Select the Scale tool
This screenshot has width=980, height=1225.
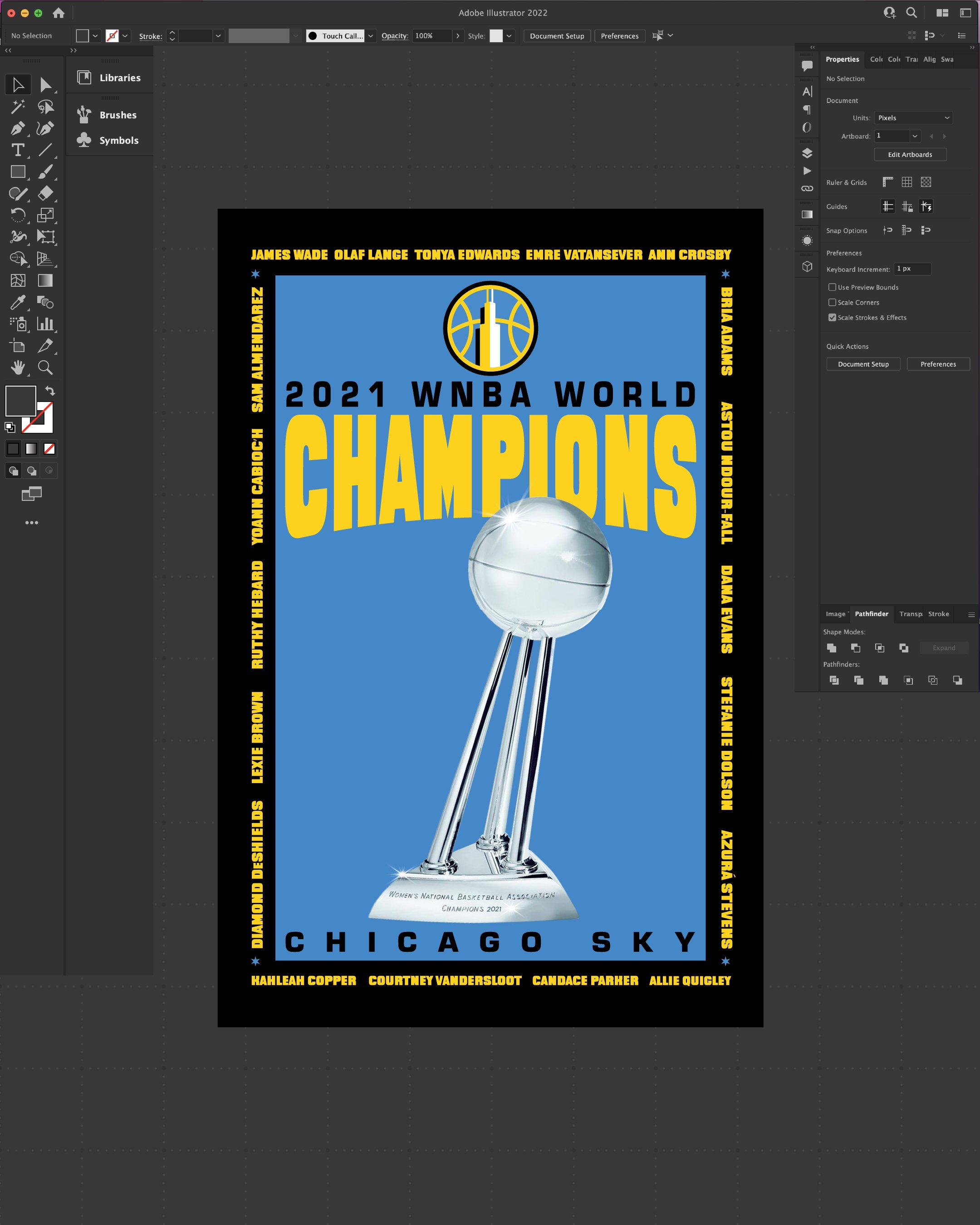pyautogui.click(x=45, y=215)
